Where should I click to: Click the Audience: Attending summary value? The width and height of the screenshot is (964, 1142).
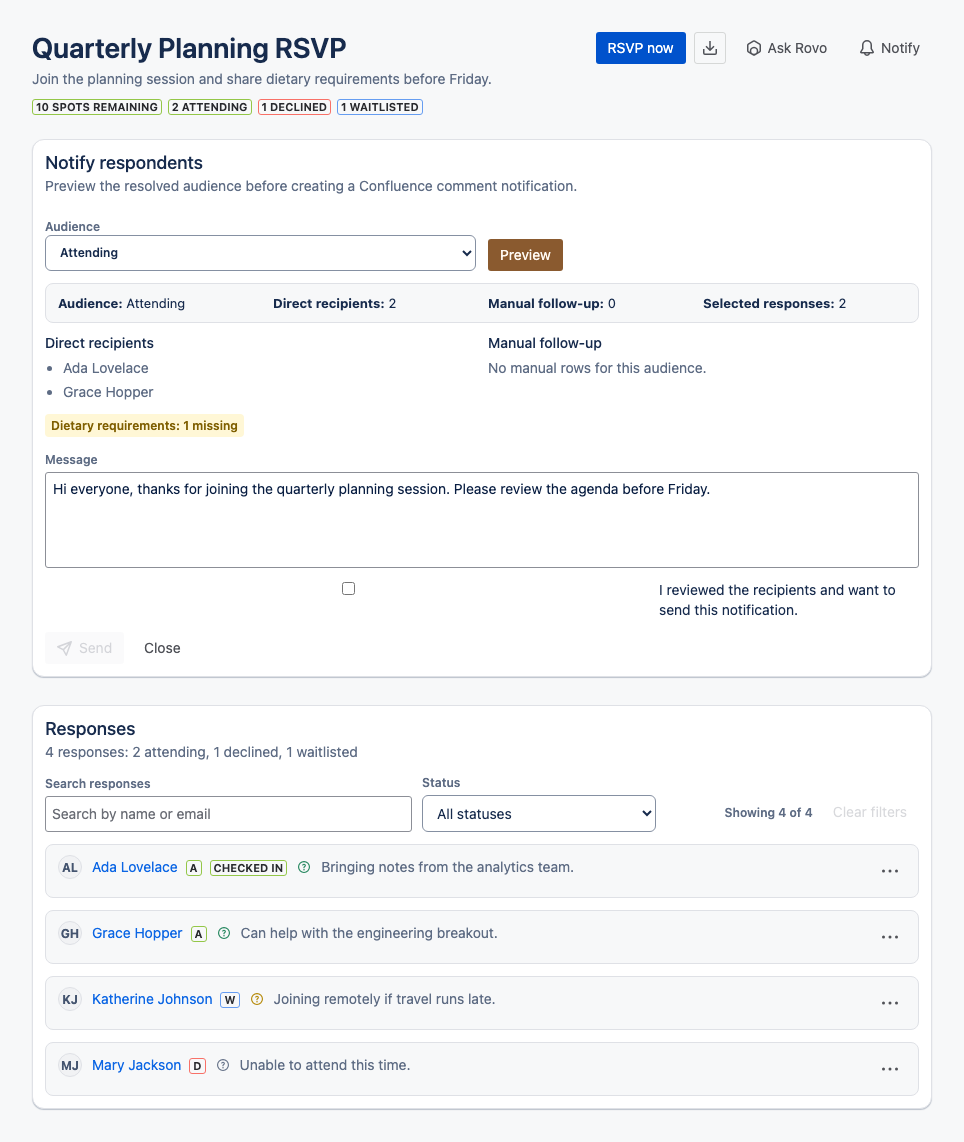pos(122,304)
